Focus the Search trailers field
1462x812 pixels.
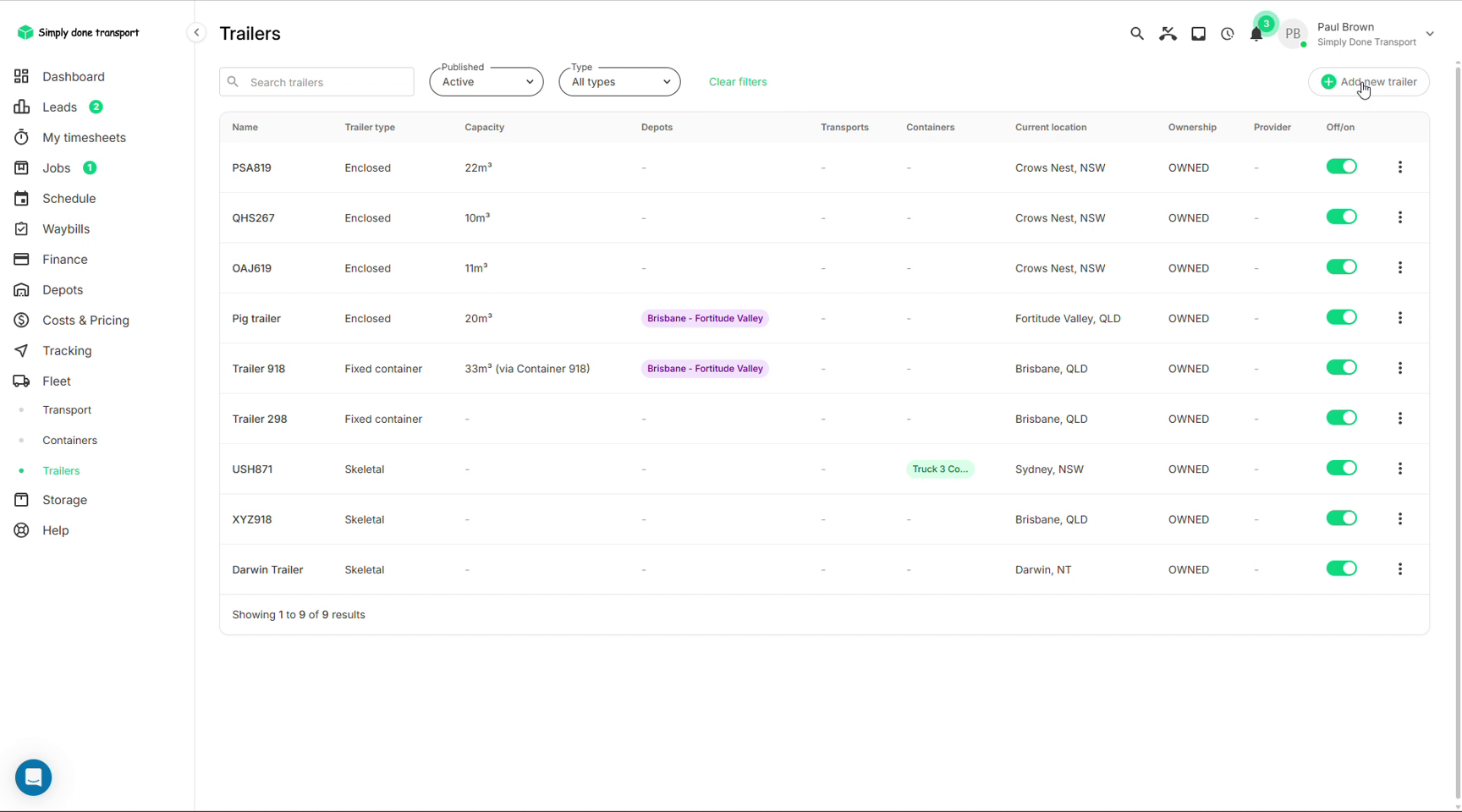coord(316,82)
